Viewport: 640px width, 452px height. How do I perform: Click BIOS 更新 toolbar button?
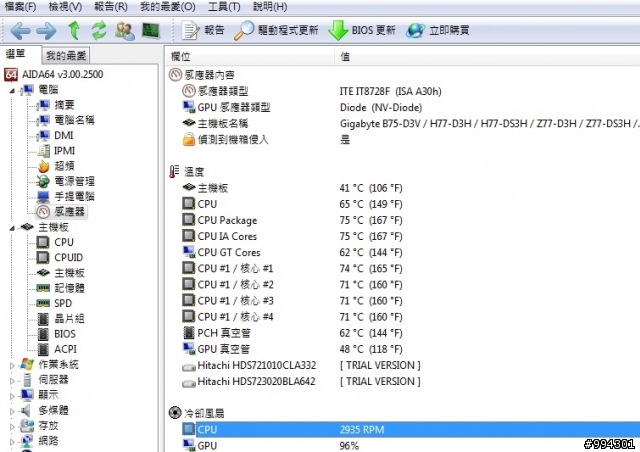pos(362,30)
